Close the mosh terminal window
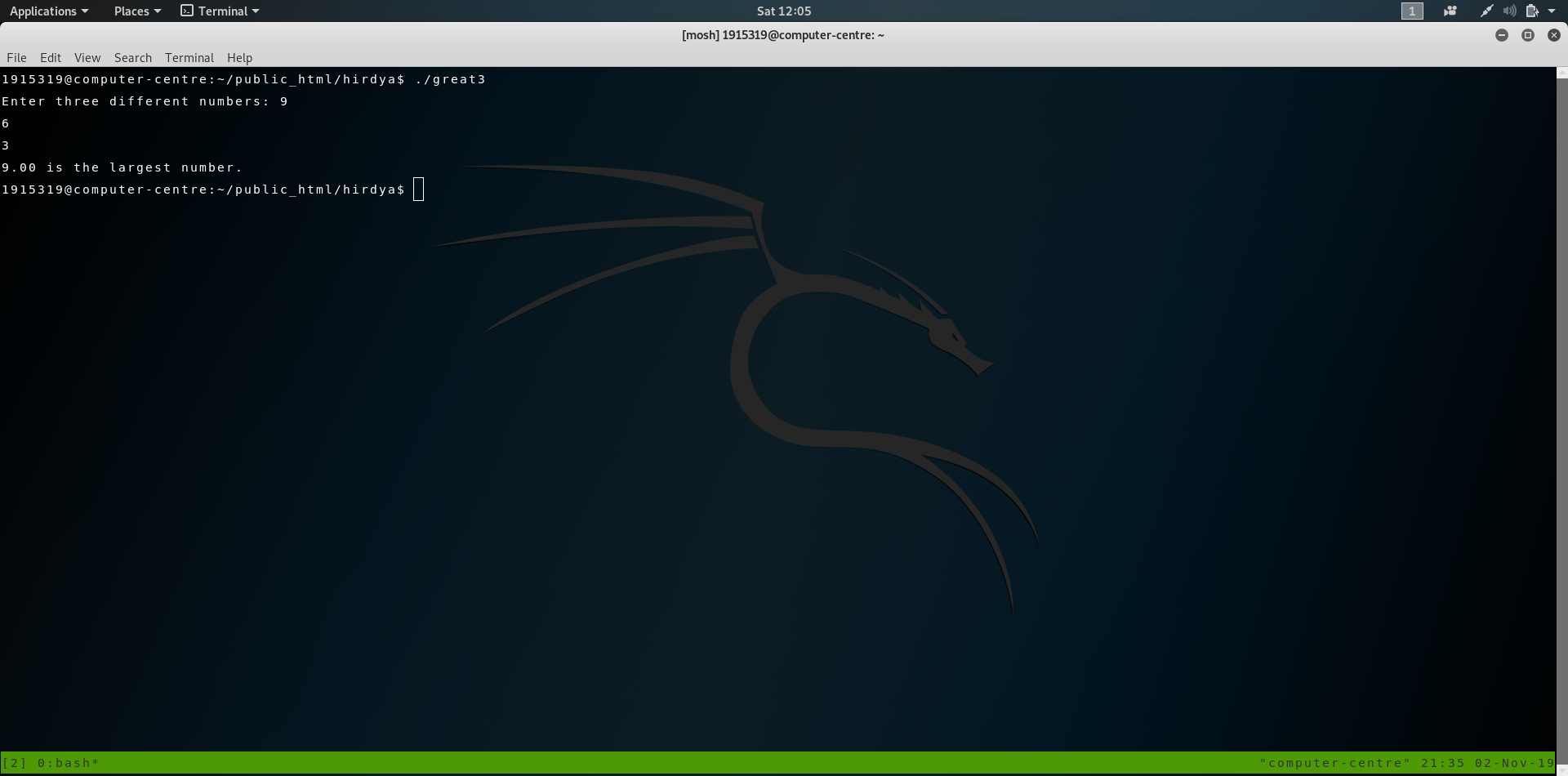The height and width of the screenshot is (776, 1568). 1554,35
